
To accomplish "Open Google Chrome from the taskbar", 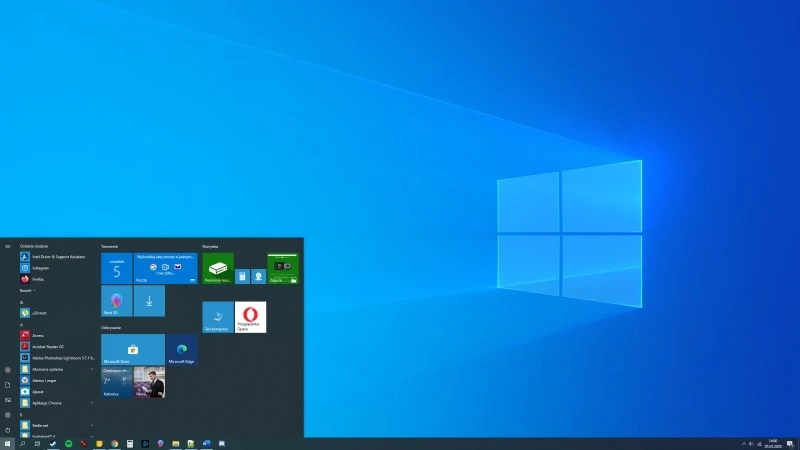I will pos(114,444).
